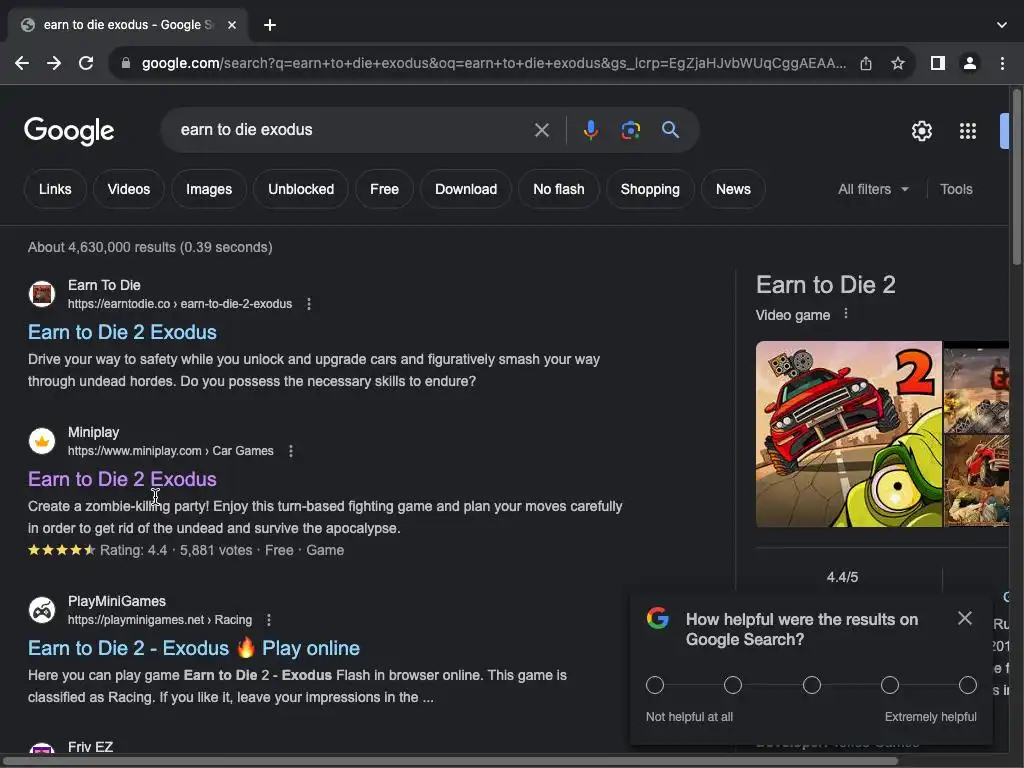Click the About 4,630,000 results text

(150, 248)
